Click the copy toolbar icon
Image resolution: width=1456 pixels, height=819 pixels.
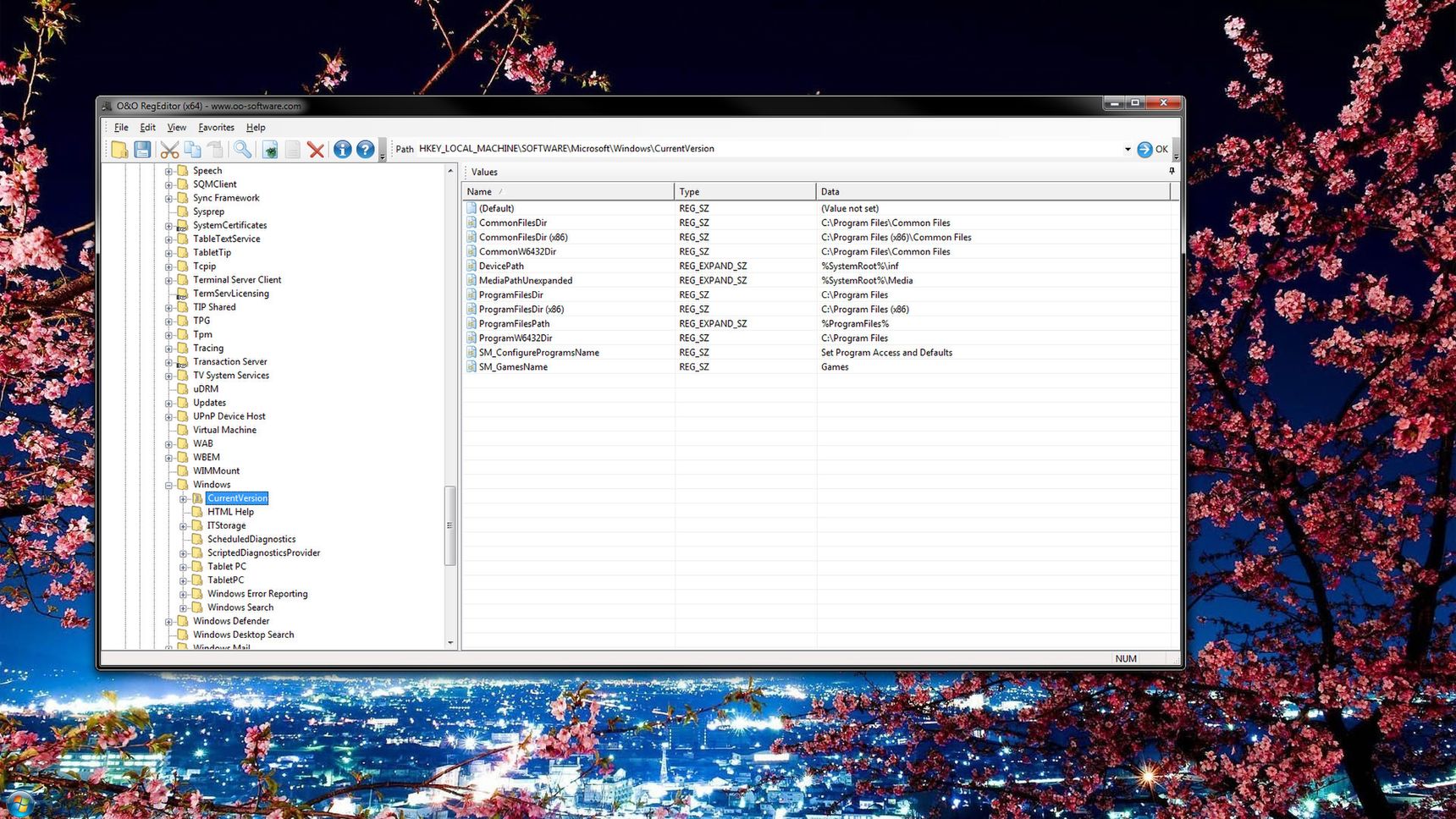coord(193,150)
